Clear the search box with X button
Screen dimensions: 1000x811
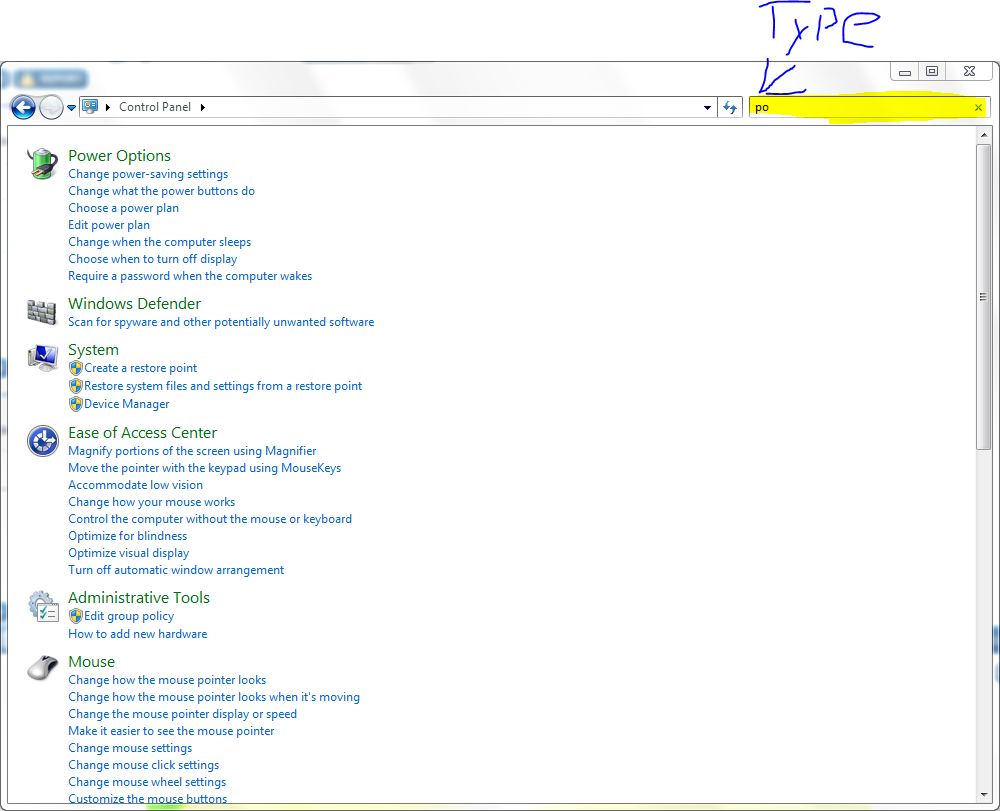pos(978,107)
